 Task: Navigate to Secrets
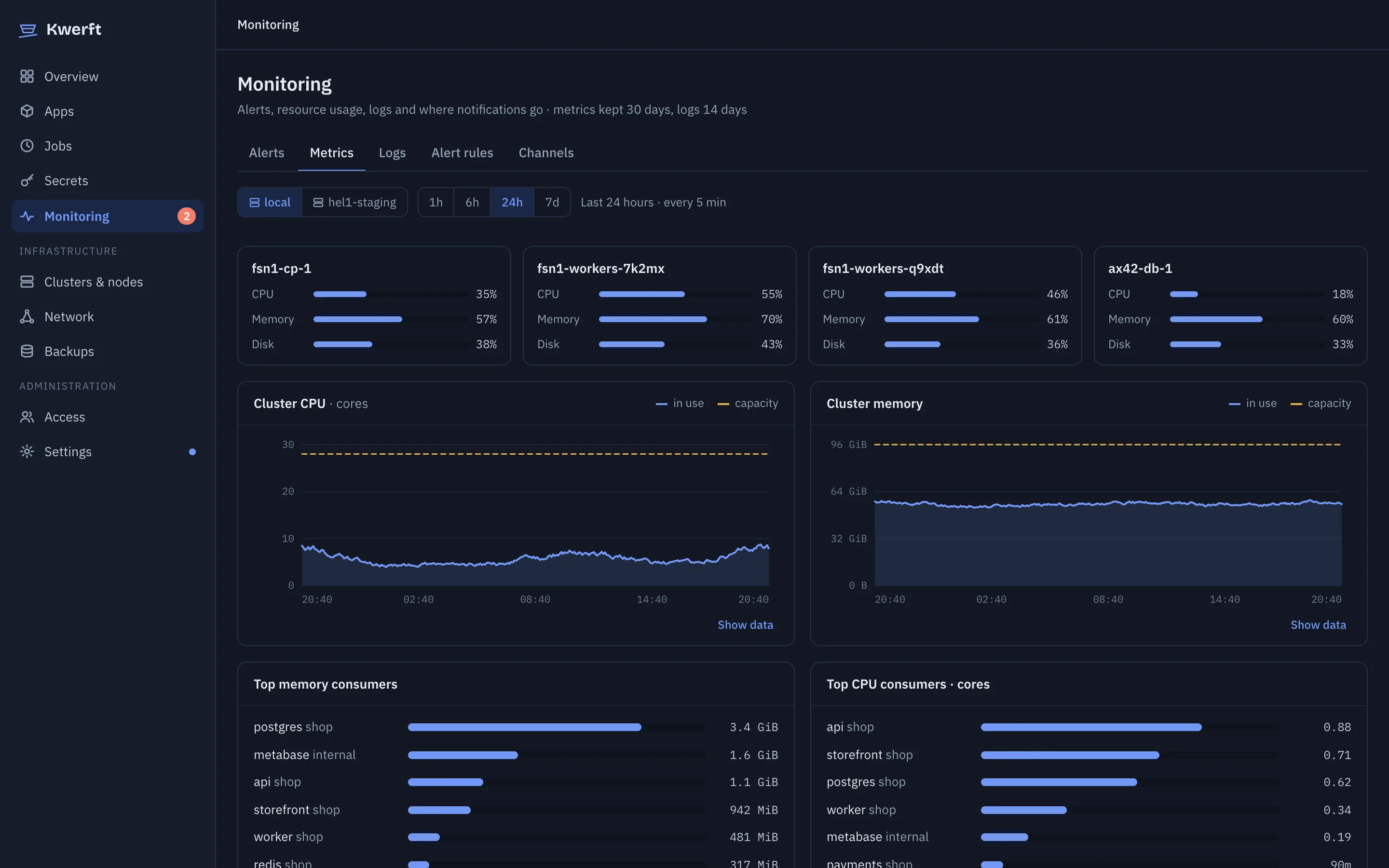pyautogui.click(x=108, y=180)
